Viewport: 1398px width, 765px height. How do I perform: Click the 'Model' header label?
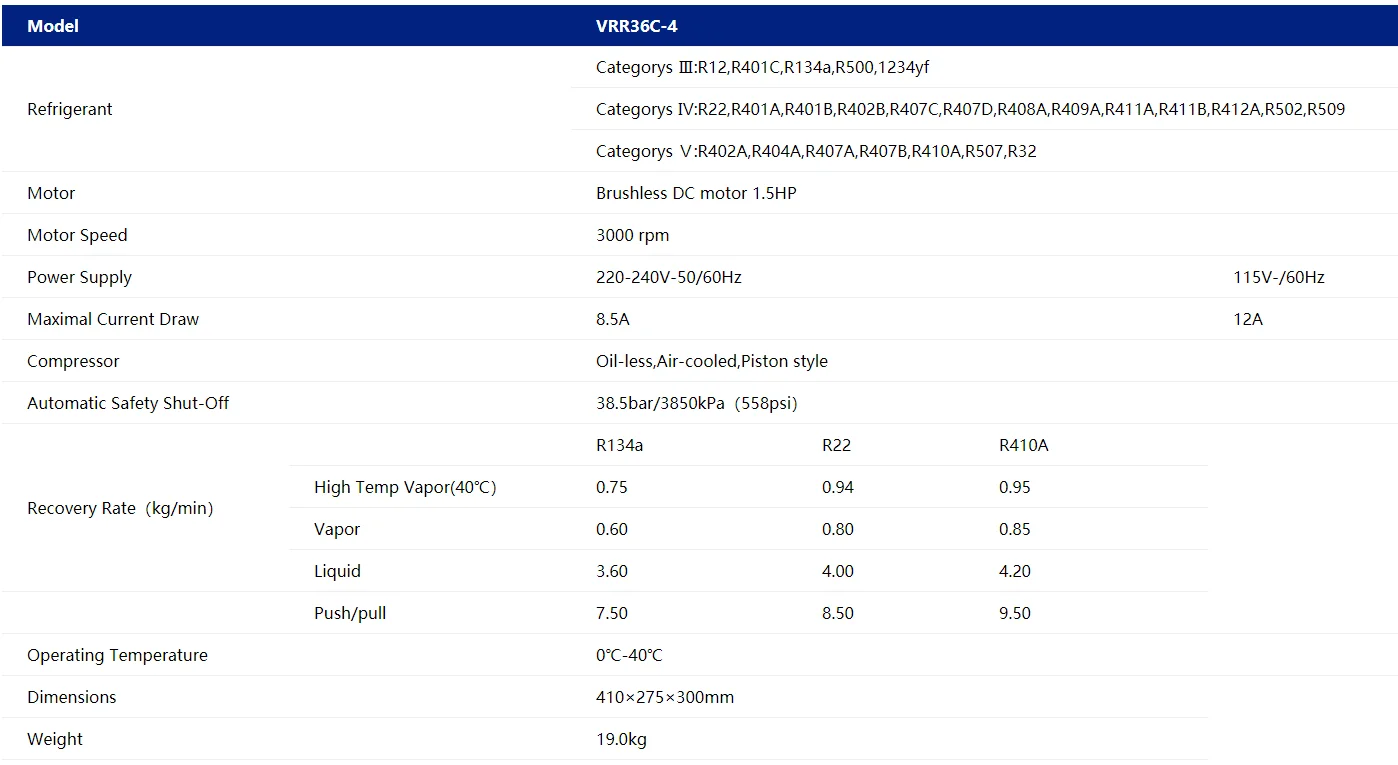tap(53, 26)
